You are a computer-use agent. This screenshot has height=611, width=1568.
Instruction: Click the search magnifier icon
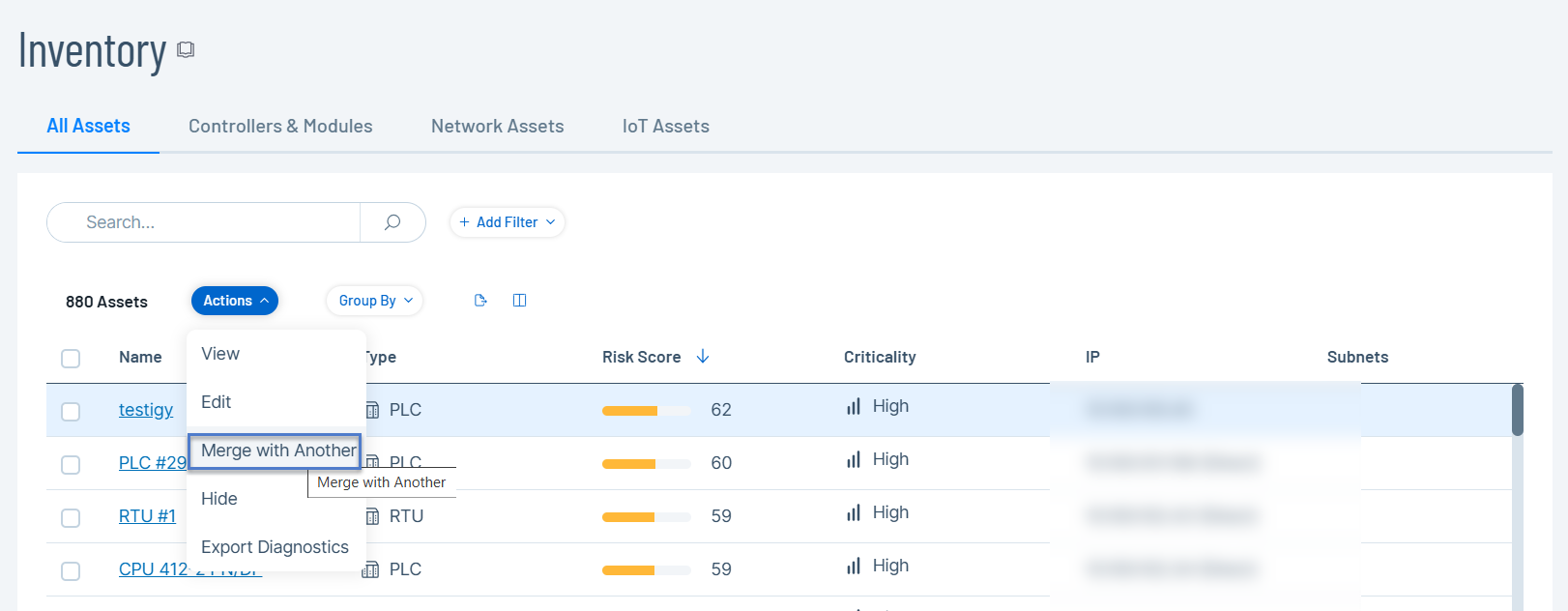(392, 222)
